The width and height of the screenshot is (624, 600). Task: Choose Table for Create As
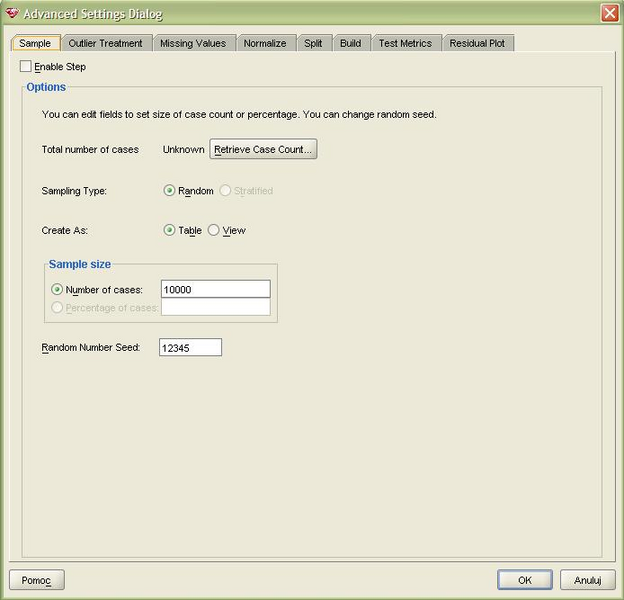click(x=169, y=230)
